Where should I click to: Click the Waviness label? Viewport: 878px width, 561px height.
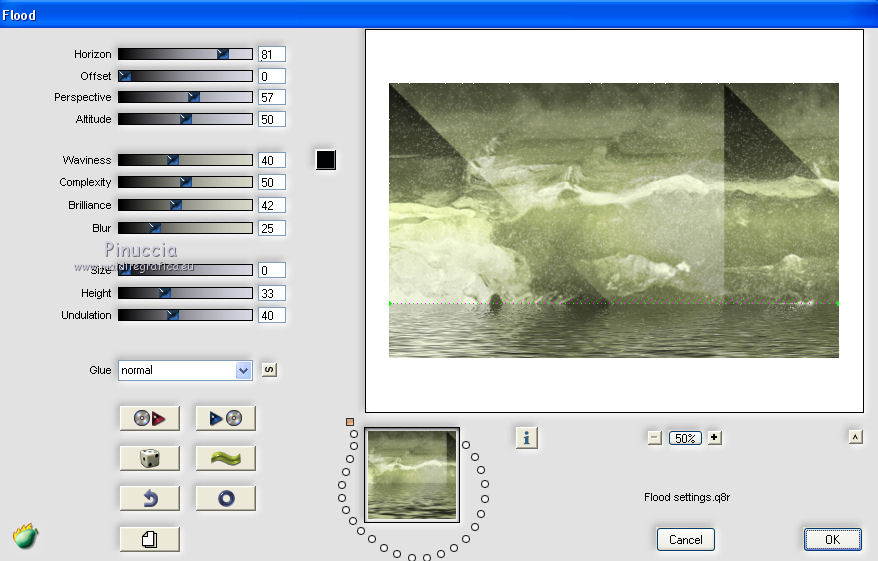(87, 160)
